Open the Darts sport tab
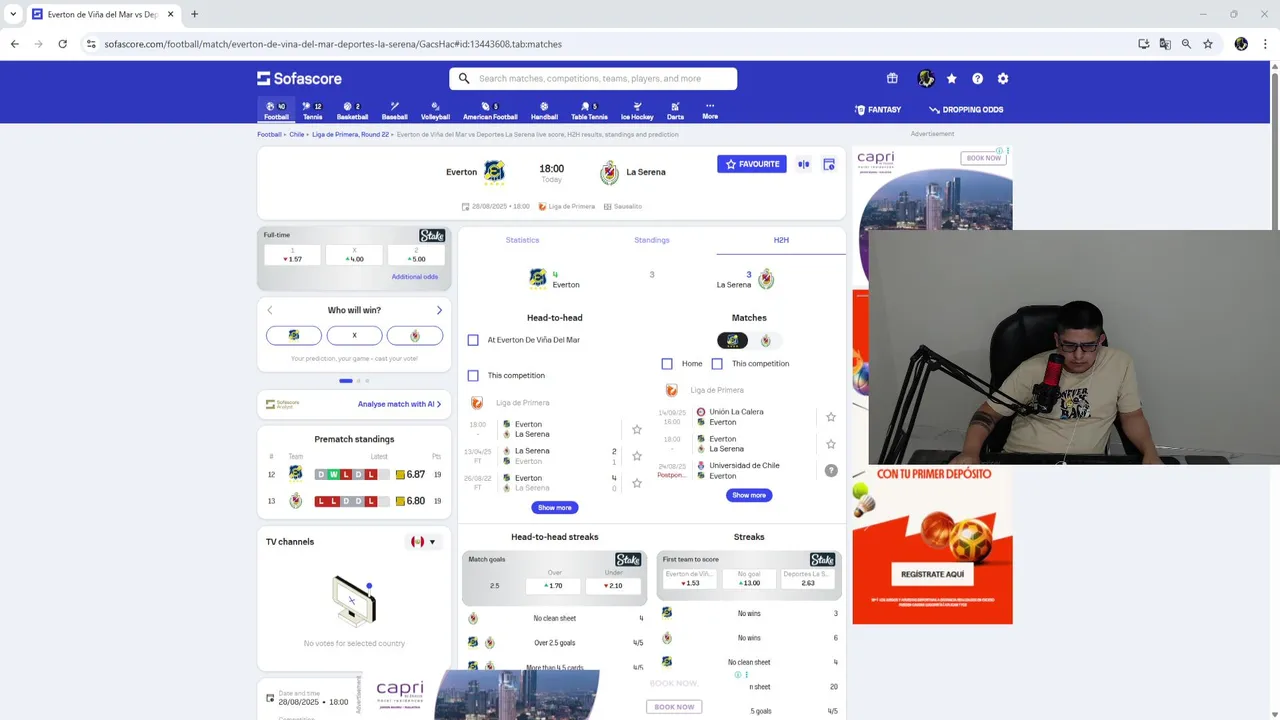The height and width of the screenshot is (720, 1280). [x=675, y=111]
